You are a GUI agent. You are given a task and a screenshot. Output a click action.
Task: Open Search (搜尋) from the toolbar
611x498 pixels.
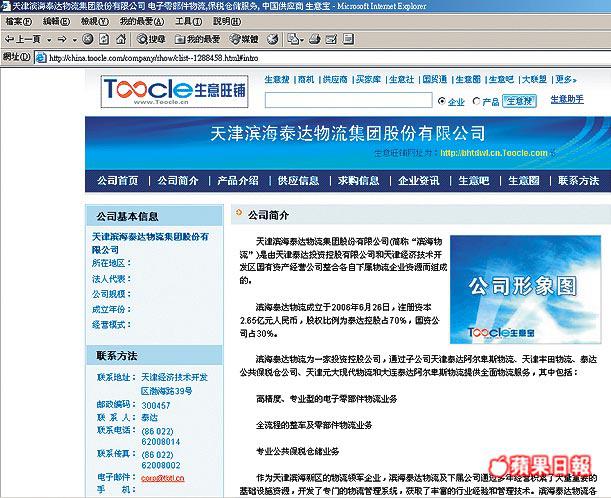tap(150, 39)
